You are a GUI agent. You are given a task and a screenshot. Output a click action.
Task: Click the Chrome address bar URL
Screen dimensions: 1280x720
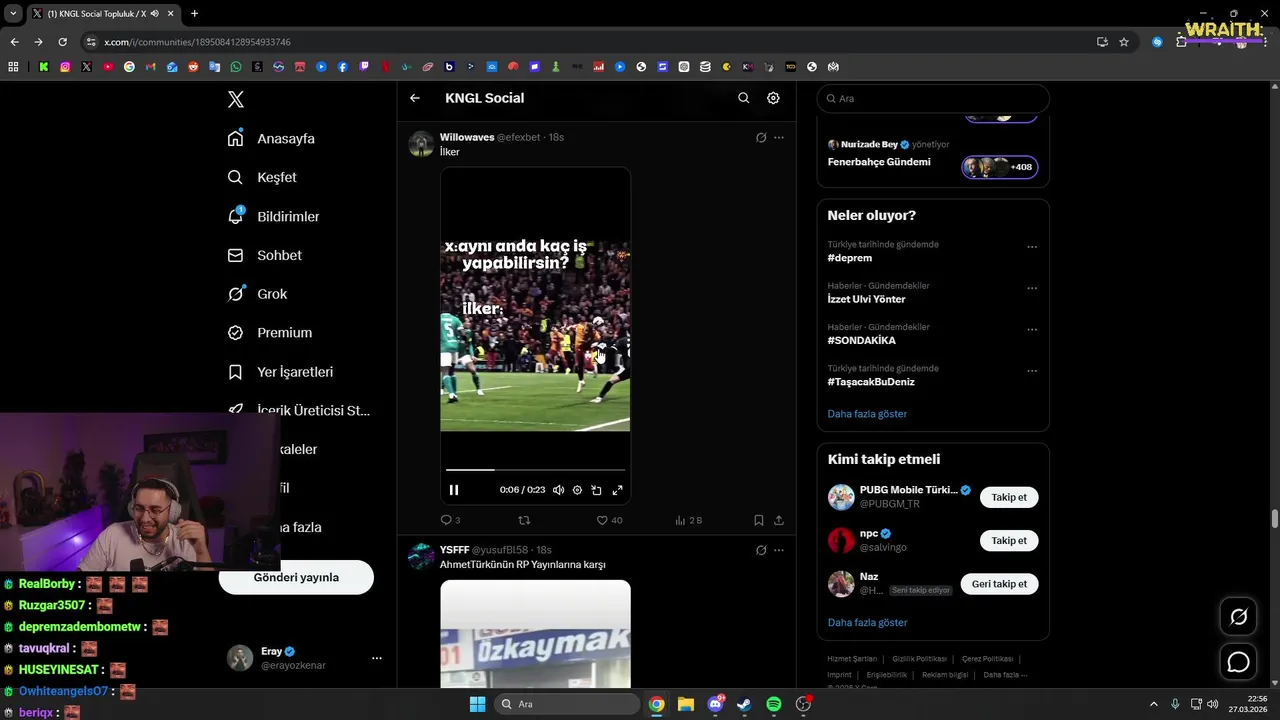pyautogui.click(x=197, y=42)
